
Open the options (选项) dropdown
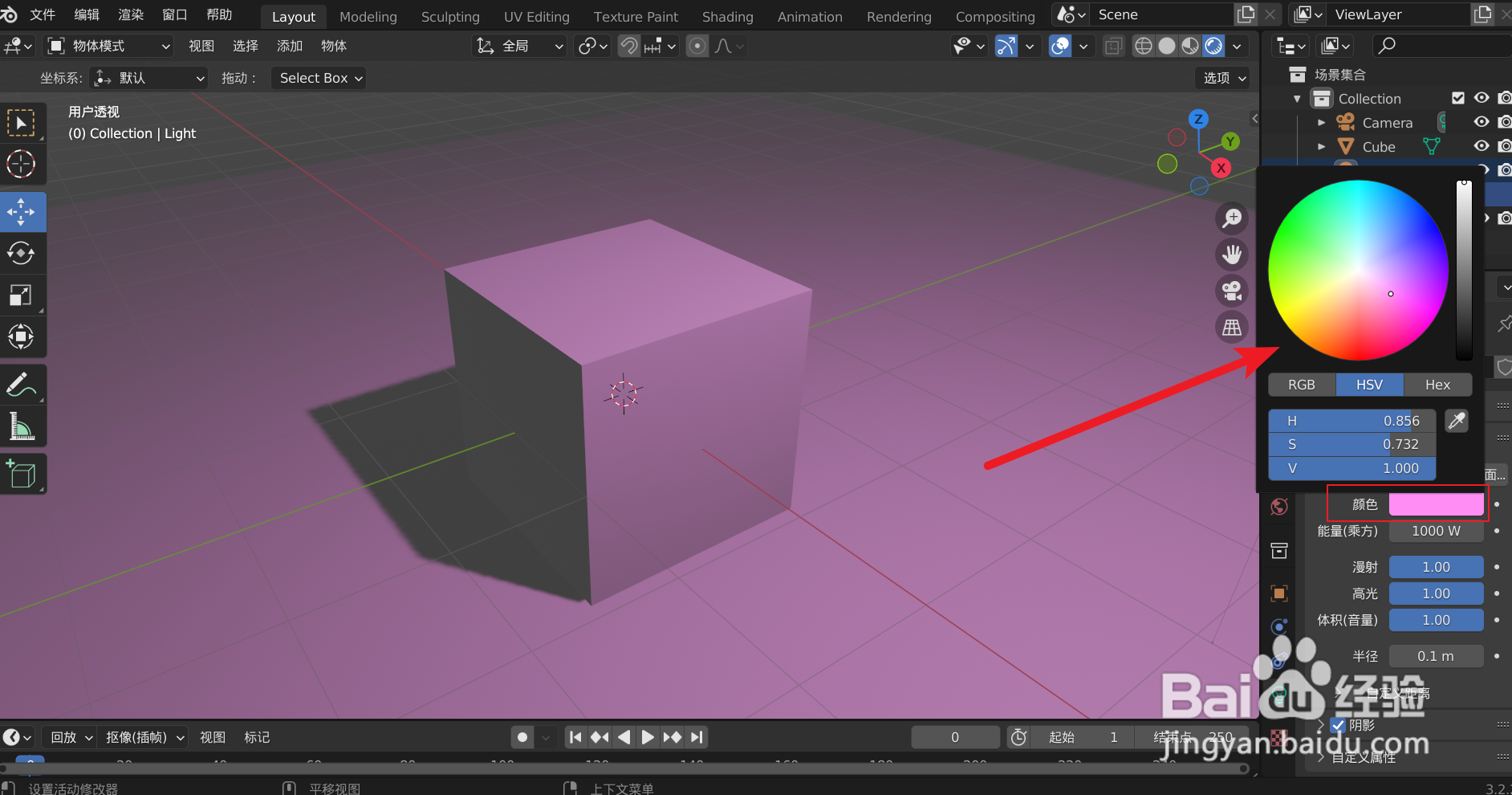pyautogui.click(x=1224, y=78)
